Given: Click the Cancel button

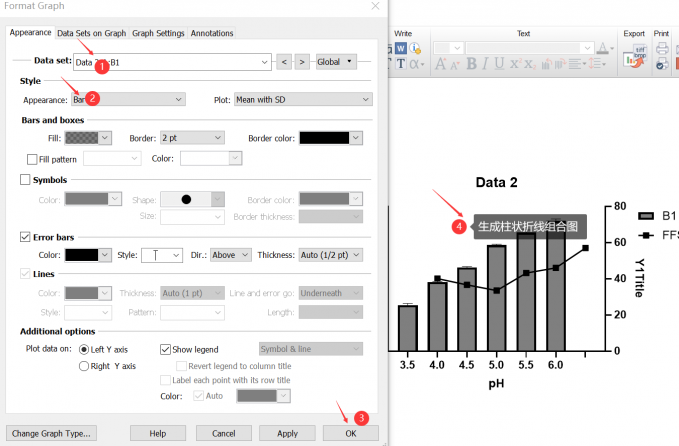Looking at the screenshot, I should [x=224, y=433].
